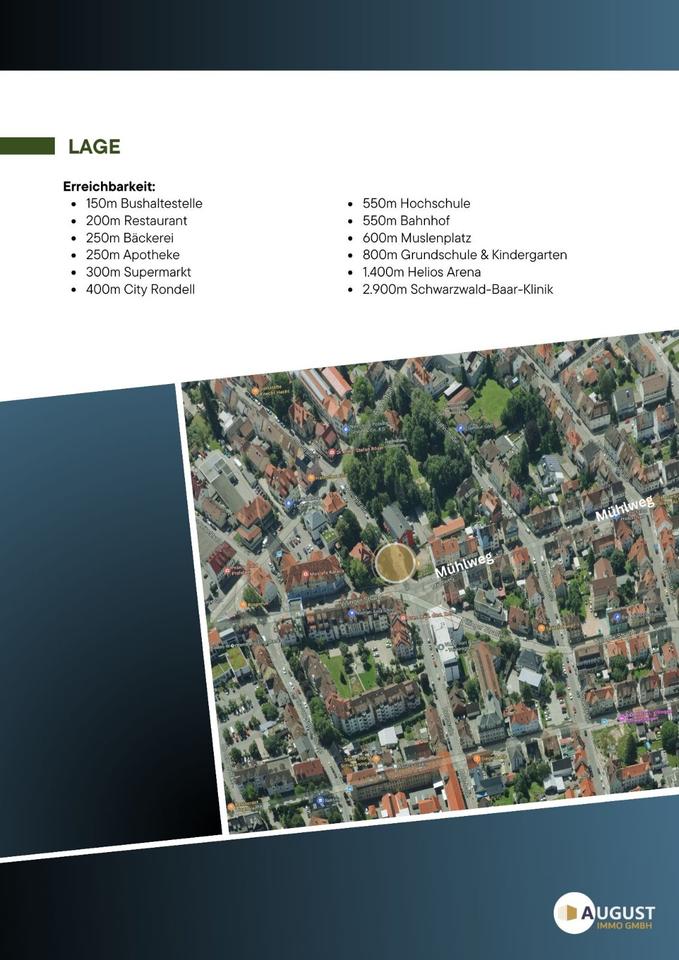Select the Mühlweg label near the map's right edge
Image resolution: width=679 pixels, height=960 pixels.
tap(625, 509)
